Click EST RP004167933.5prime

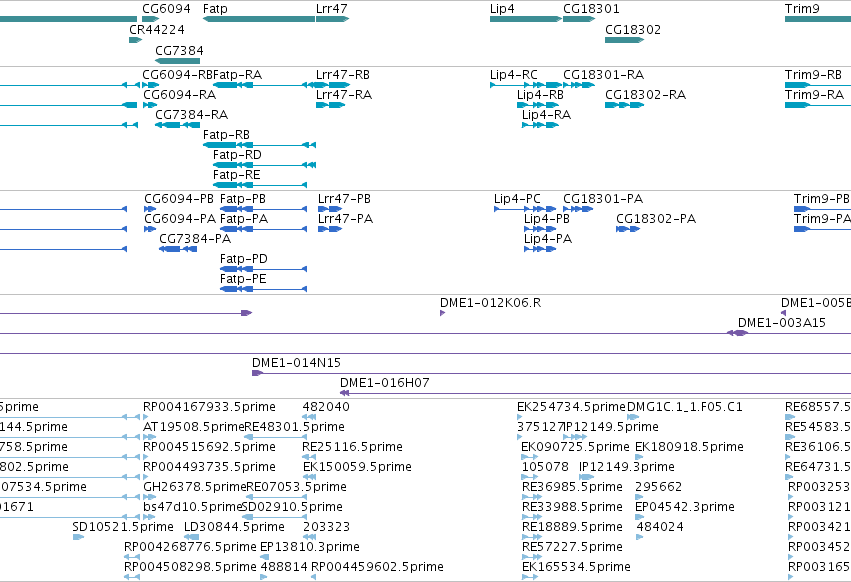(209, 407)
